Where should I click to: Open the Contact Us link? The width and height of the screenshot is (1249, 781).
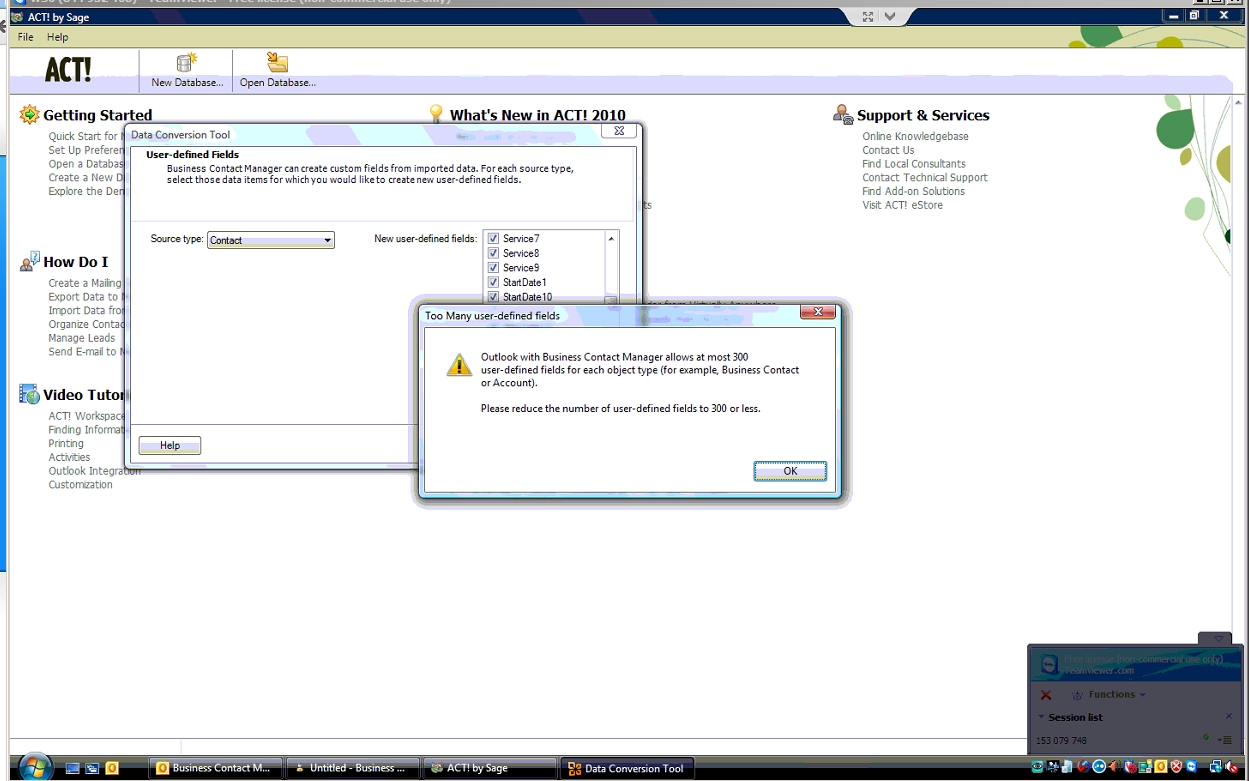(x=888, y=150)
